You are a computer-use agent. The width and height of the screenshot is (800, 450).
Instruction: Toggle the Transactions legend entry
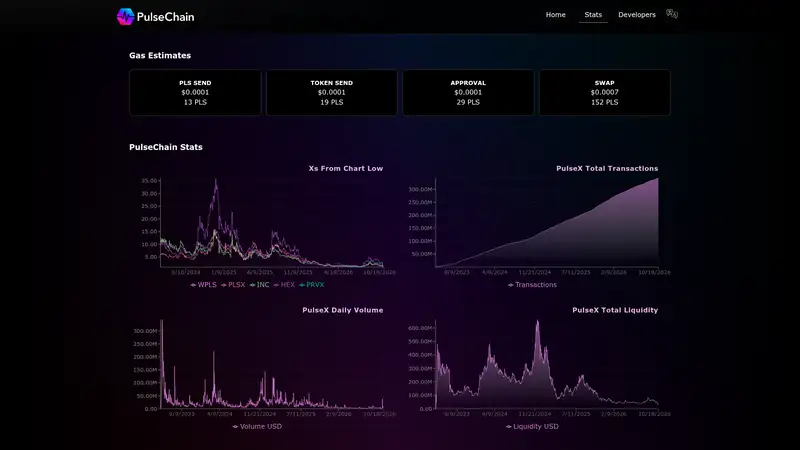point(532,285)
